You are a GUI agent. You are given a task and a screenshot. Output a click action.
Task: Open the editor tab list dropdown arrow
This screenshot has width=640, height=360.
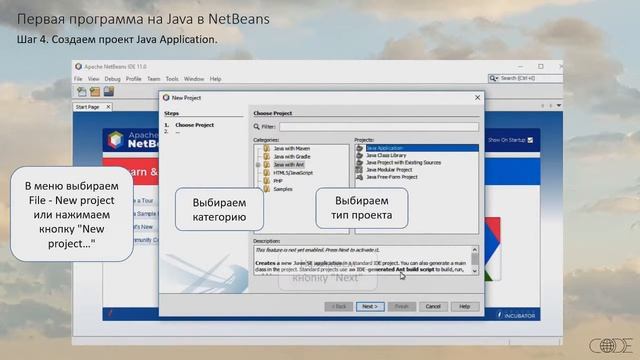(x=559, y=106)
